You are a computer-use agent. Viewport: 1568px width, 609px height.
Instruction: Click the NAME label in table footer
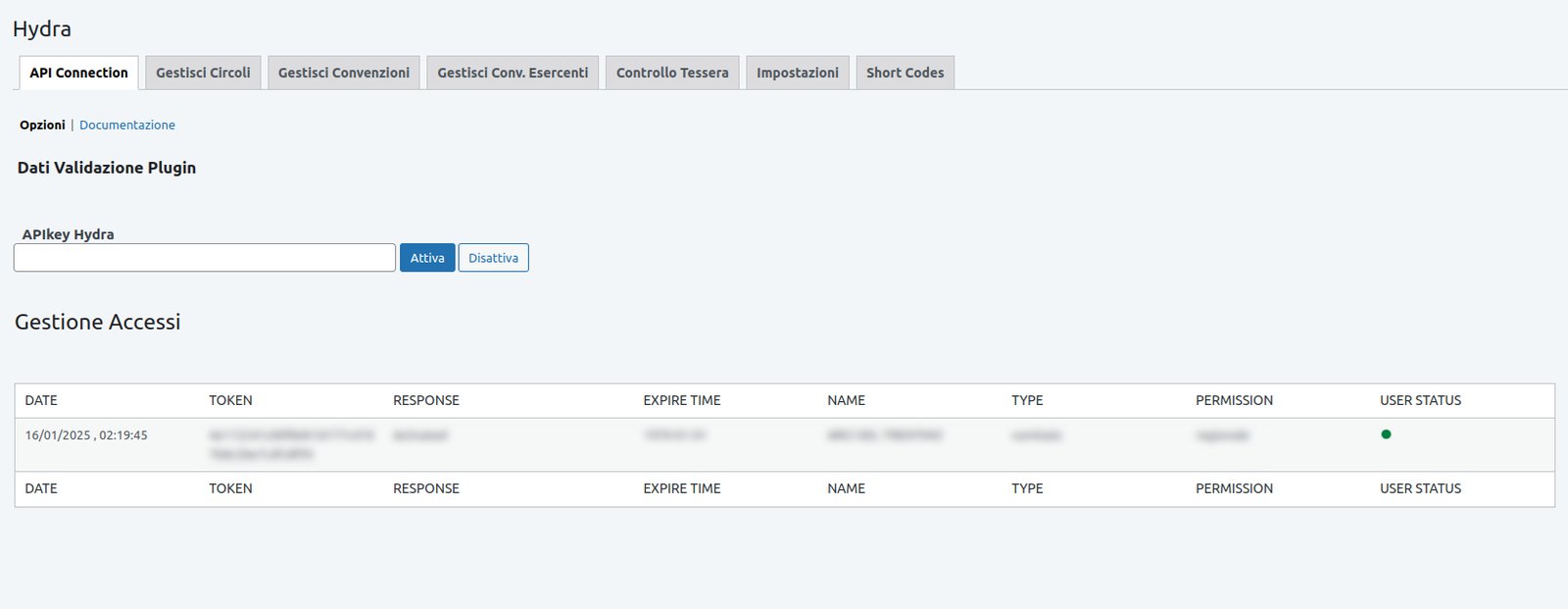[846, 488]
